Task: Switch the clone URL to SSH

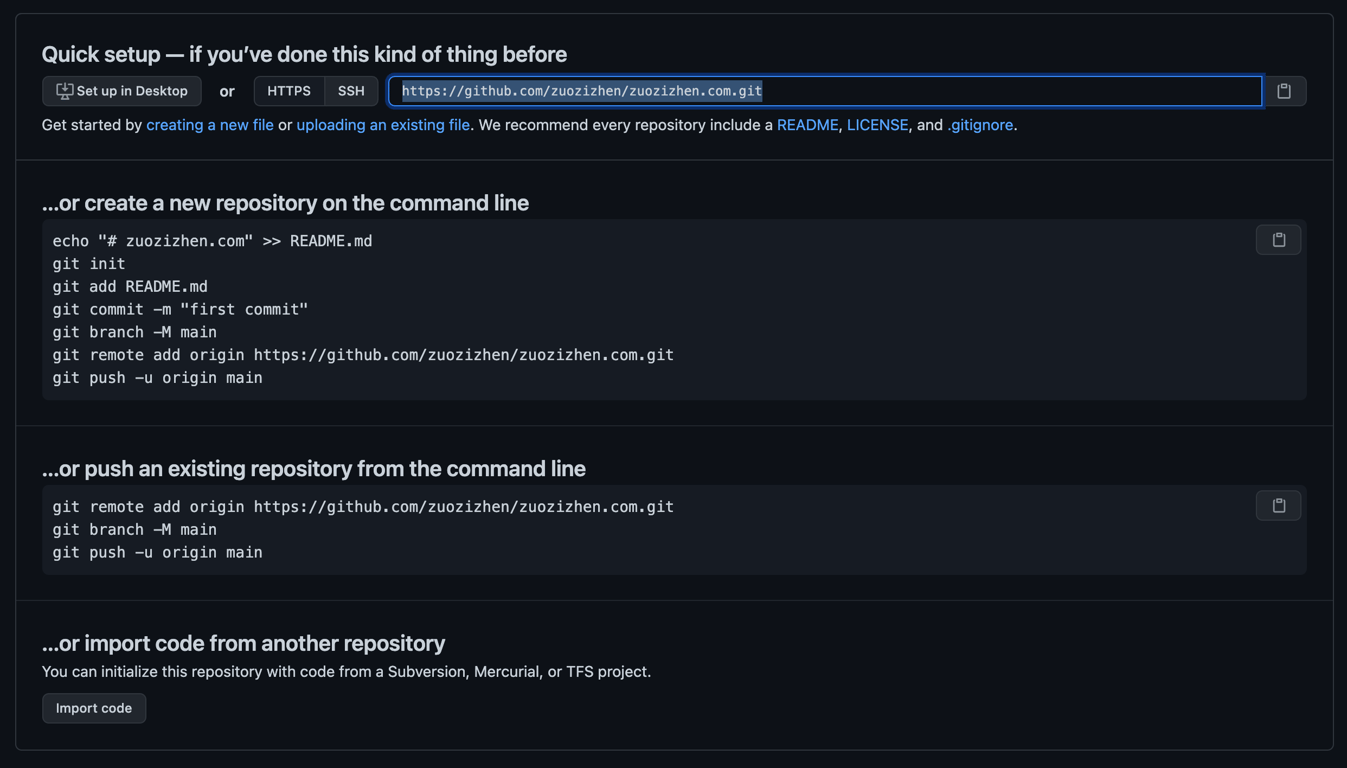Action: click(x=351, y=91)
